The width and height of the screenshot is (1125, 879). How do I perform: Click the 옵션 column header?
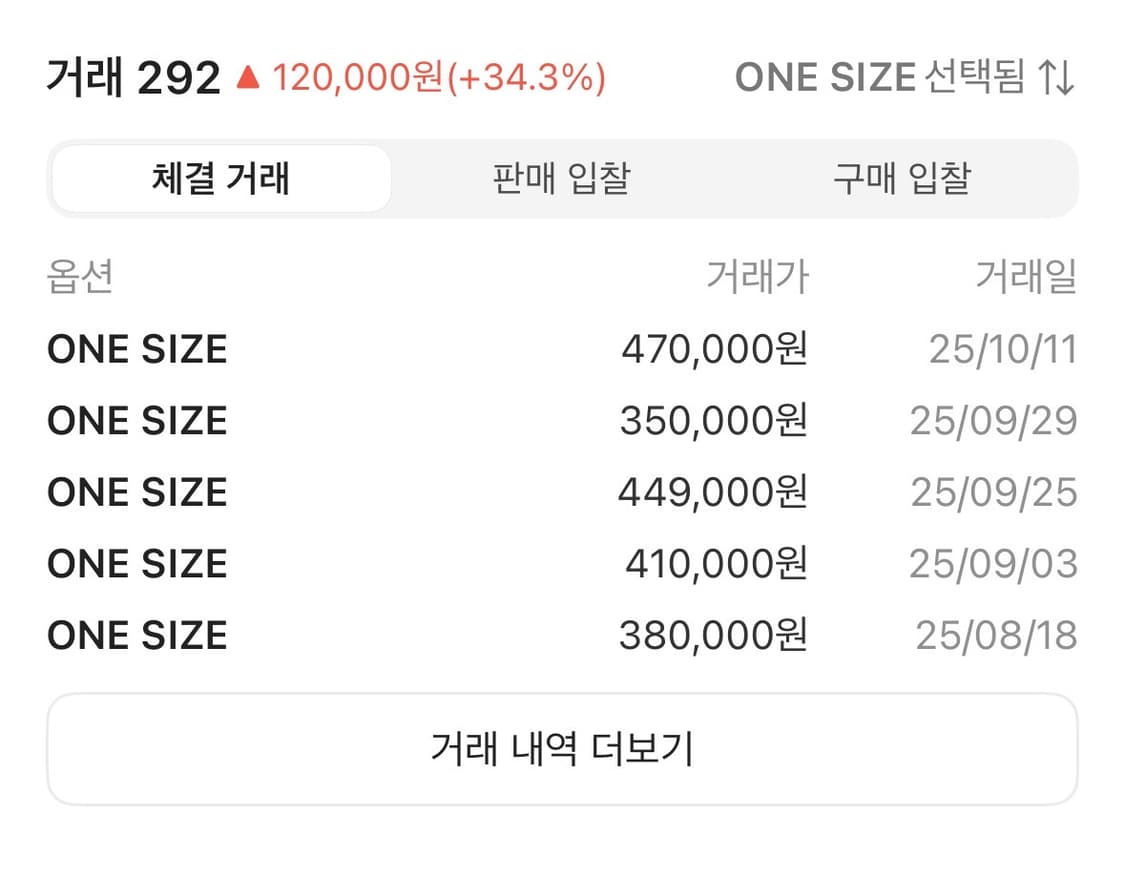[81, 278]
